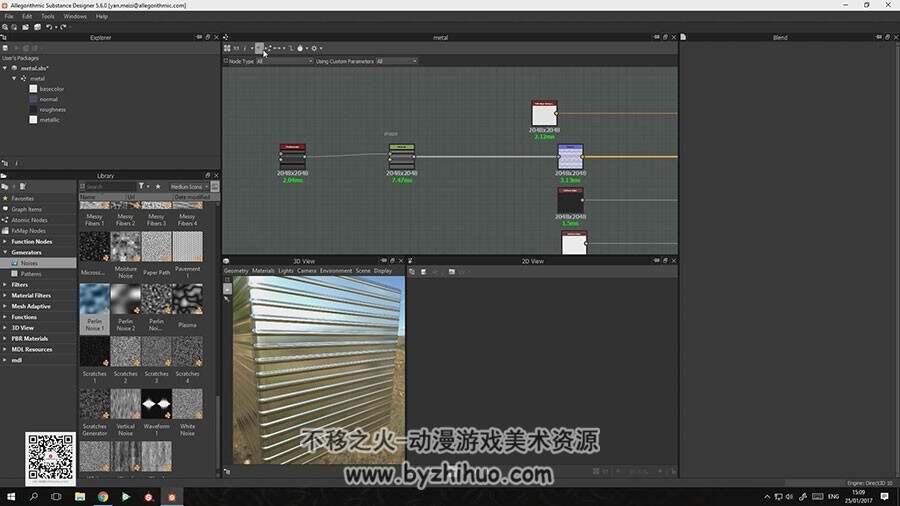
Task: Click the Redo icon in main toolbar
Action: click(x=63, y=27)
